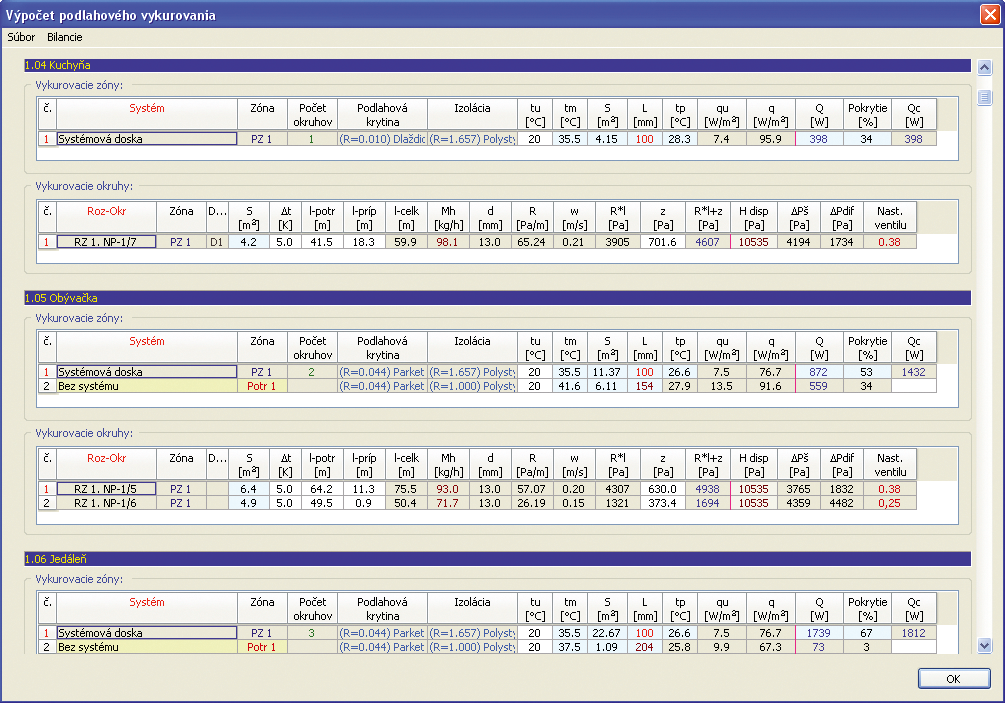1005x703 pixels.
Task: Click Q value 872 in Obývačka
Action: pyautogui.click(x=818, y=372)
